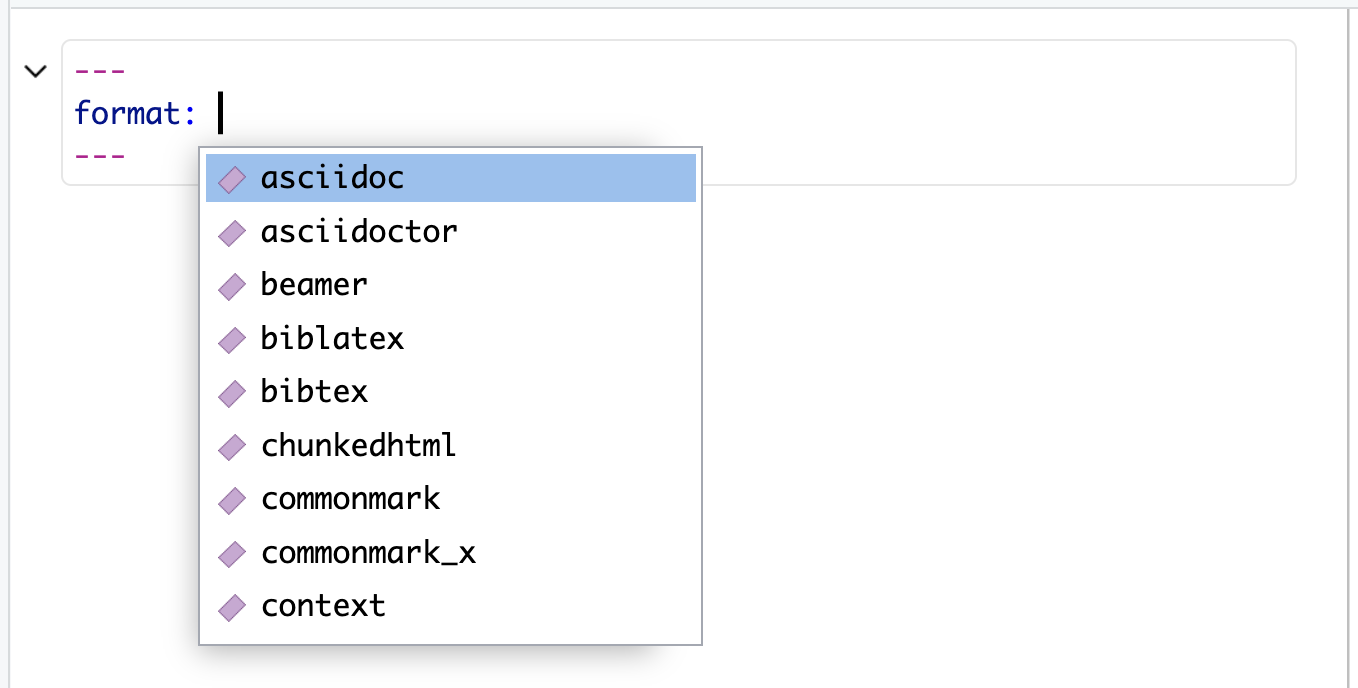
Task: Select asciidoc from the completion list
Action: point(332,178)
